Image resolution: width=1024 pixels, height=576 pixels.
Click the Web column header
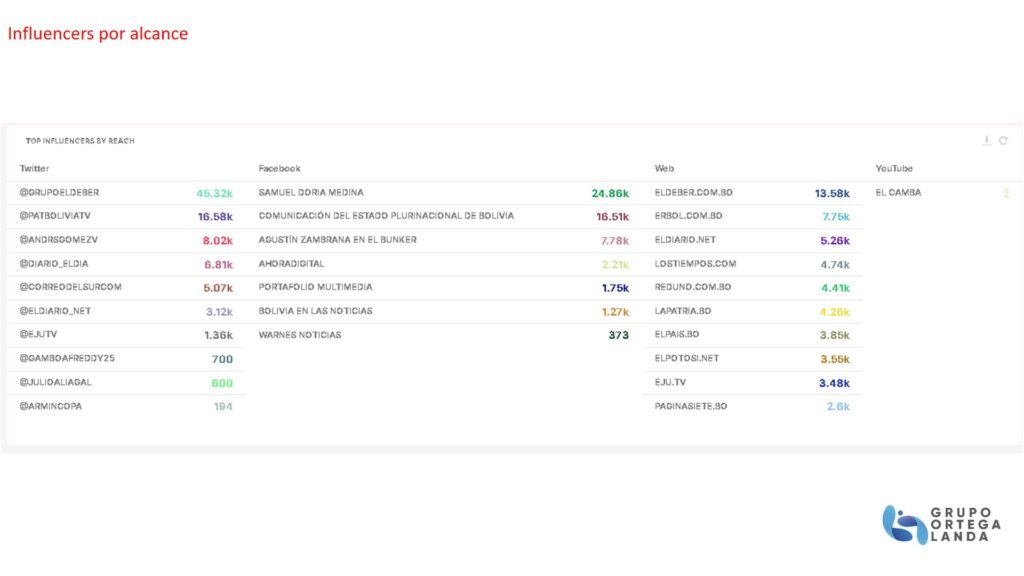click(x=664, y=168)
